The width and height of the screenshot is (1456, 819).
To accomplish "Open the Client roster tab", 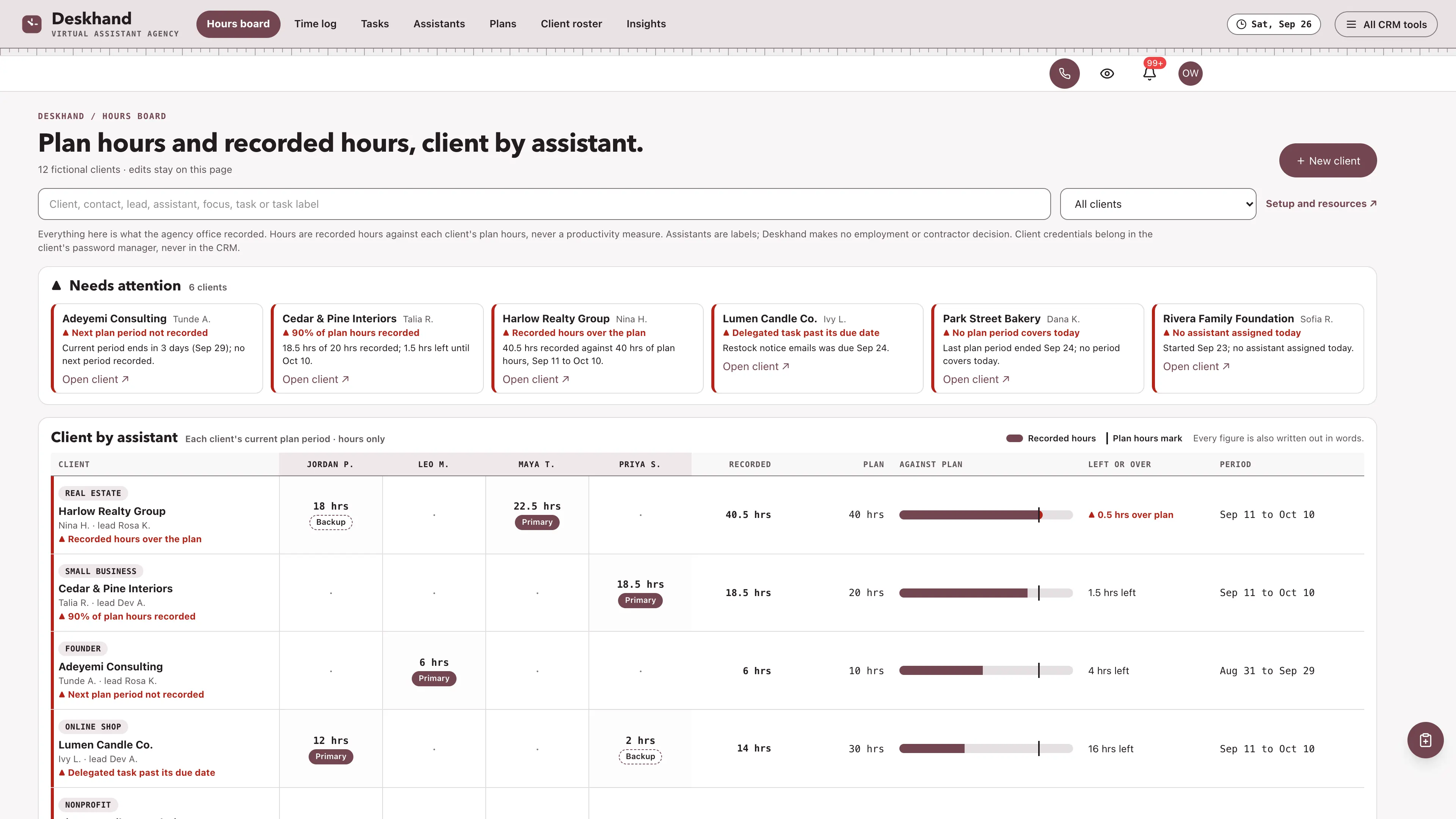I will (571, 24).
